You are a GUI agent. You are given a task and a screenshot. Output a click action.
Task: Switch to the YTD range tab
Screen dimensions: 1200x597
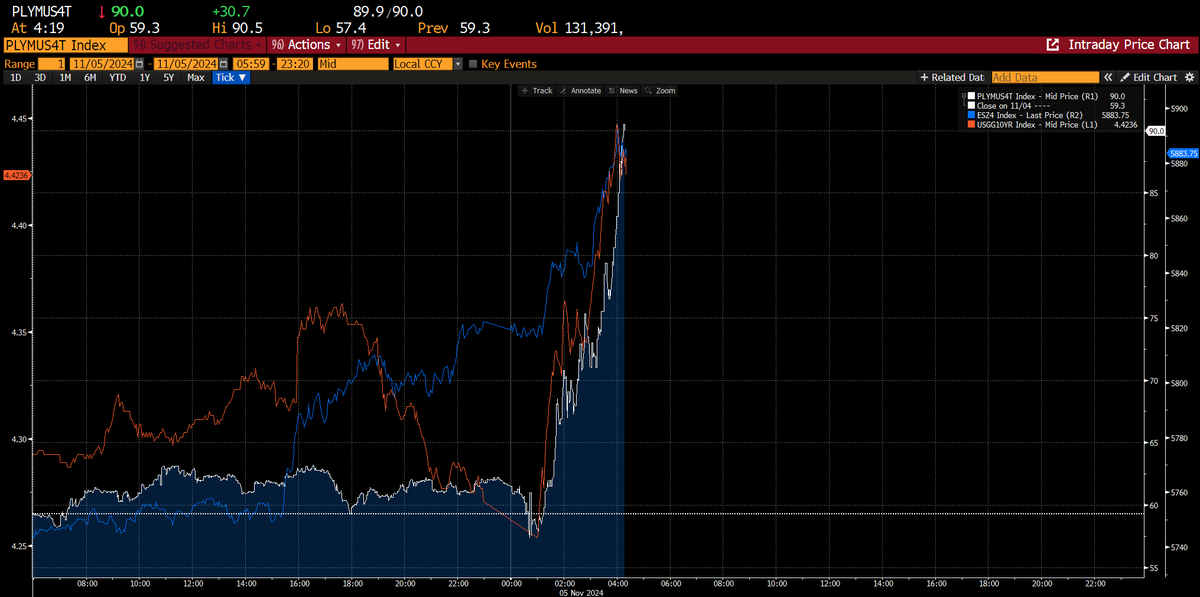[x=118, y=77]
